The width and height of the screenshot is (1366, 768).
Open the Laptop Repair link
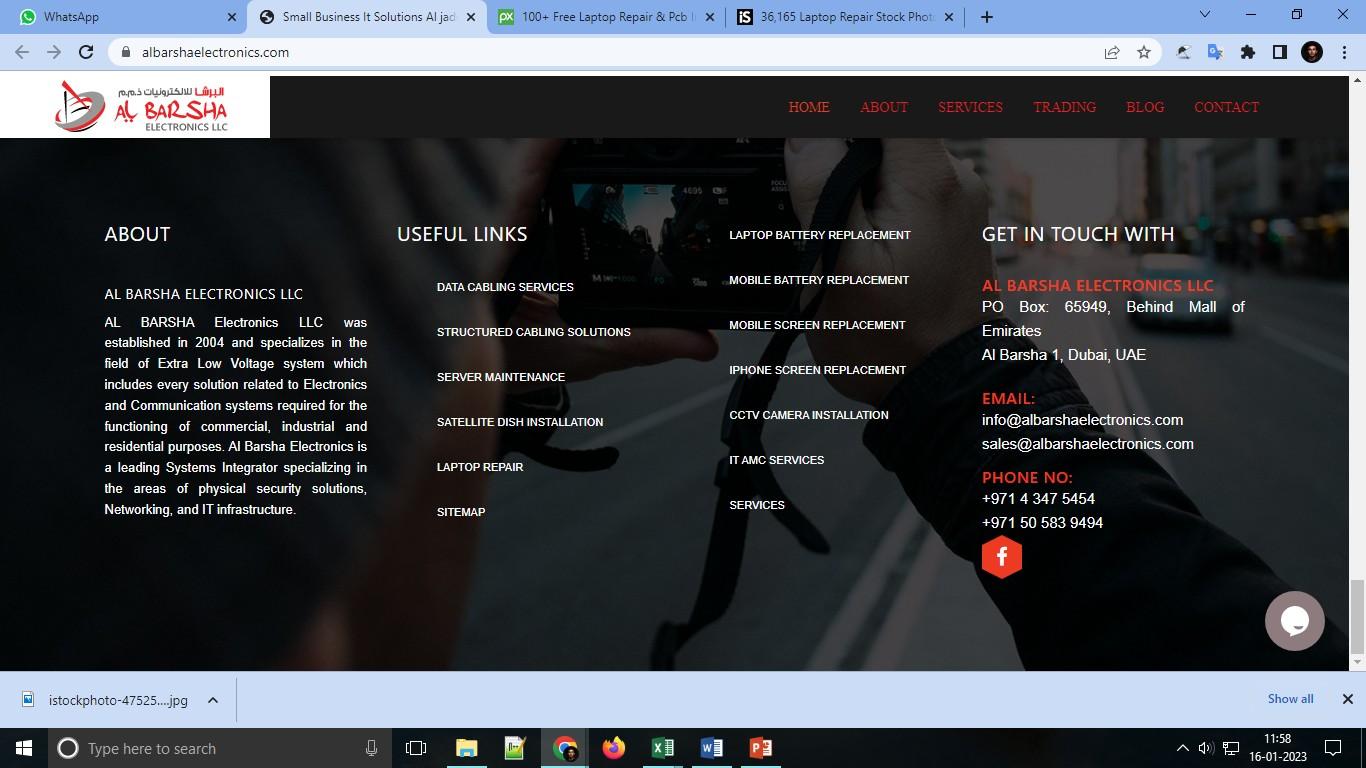coord(480,467)
